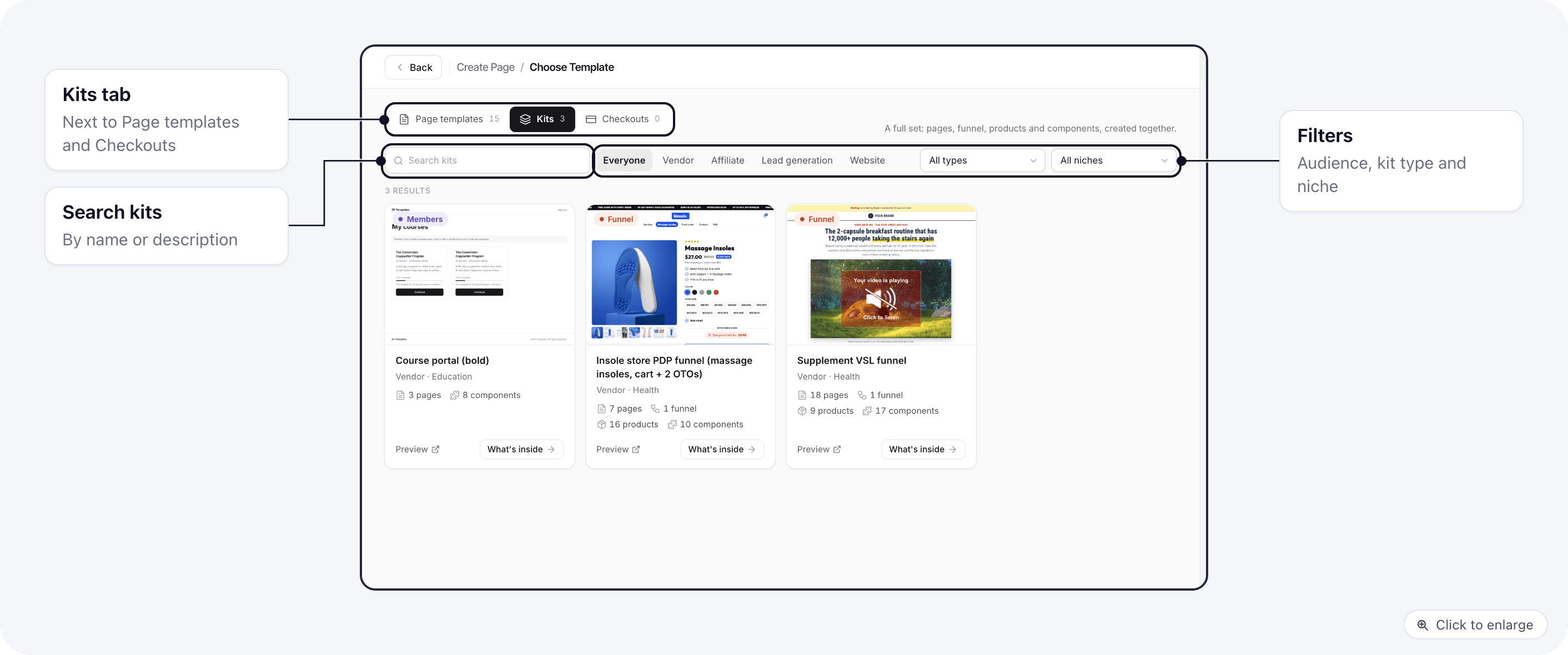Click the pages icon beside 7 pages
The width and height of the screenshot is (1568, 655).
601,409
